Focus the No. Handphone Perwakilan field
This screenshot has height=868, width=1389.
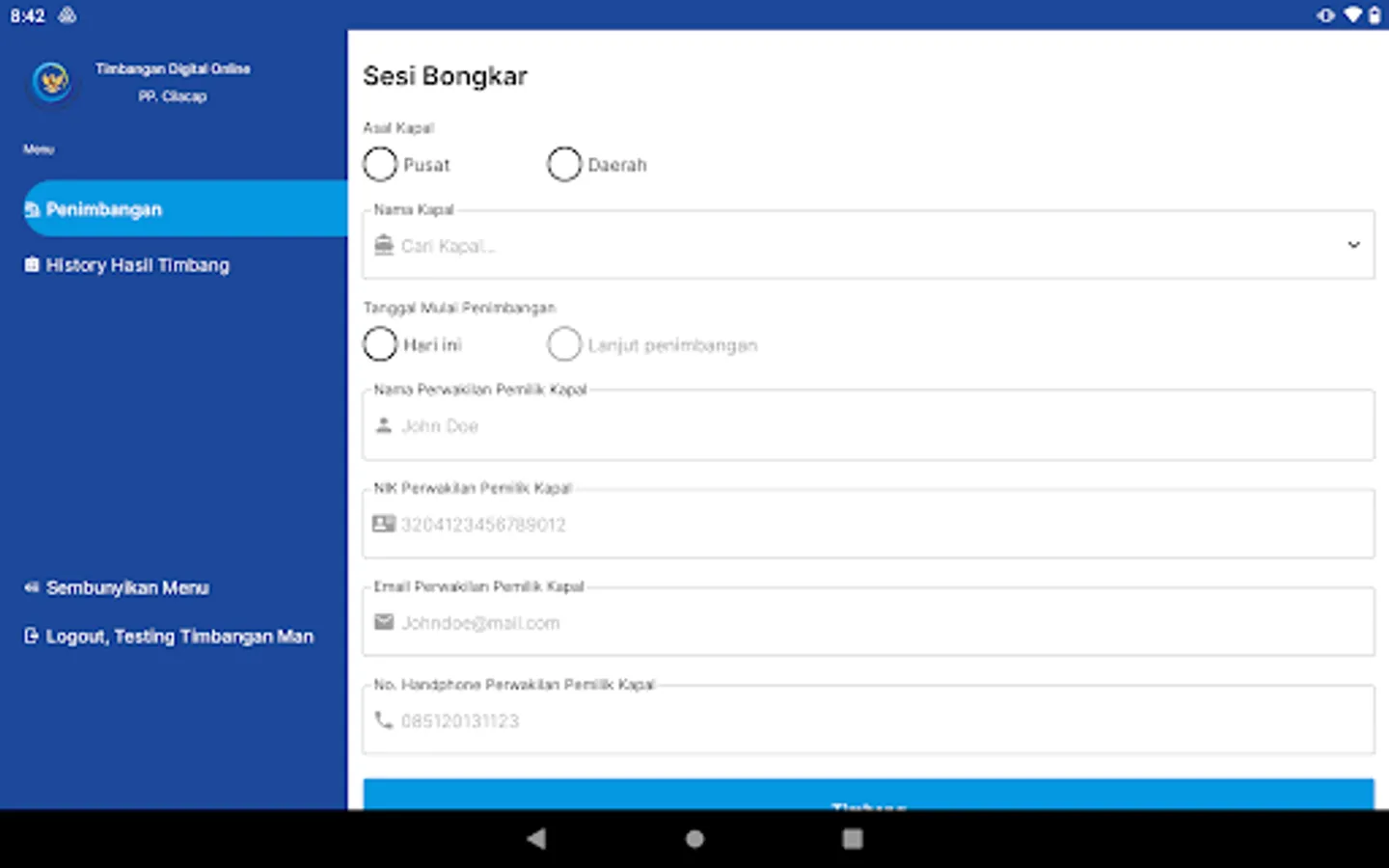point(868,719)
